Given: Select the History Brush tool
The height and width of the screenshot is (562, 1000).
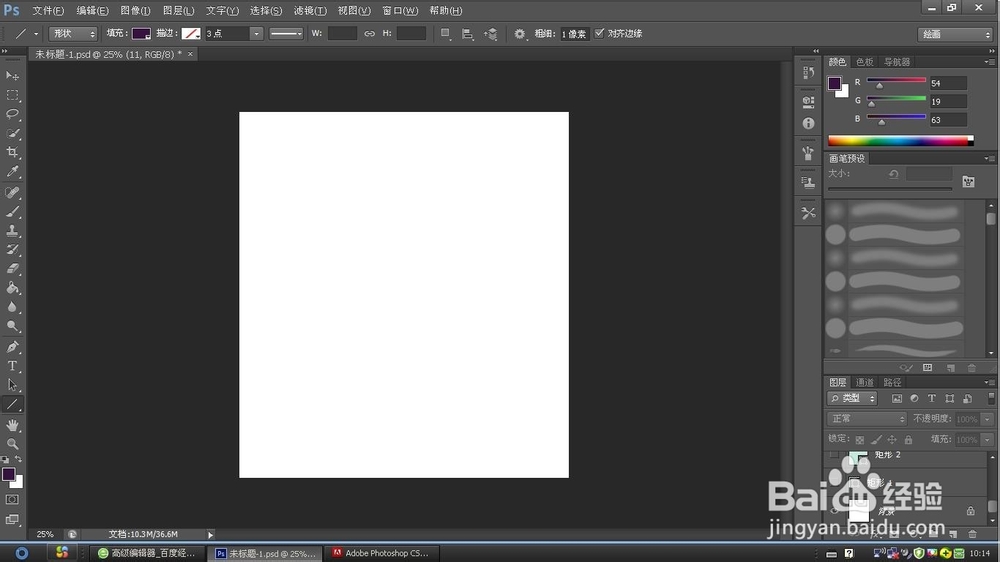Looking at the screenshot, I should coord(12,249).
